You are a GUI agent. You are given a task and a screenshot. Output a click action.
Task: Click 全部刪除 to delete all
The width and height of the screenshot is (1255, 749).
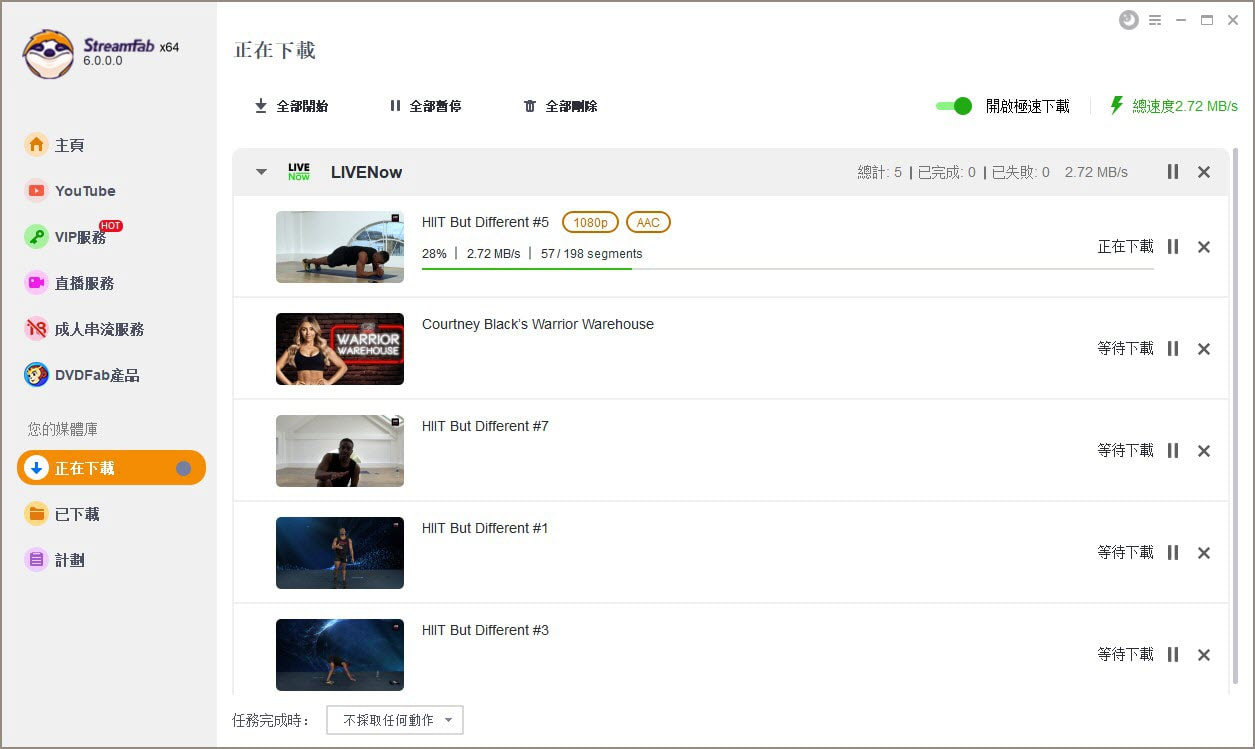coord(560,106)
